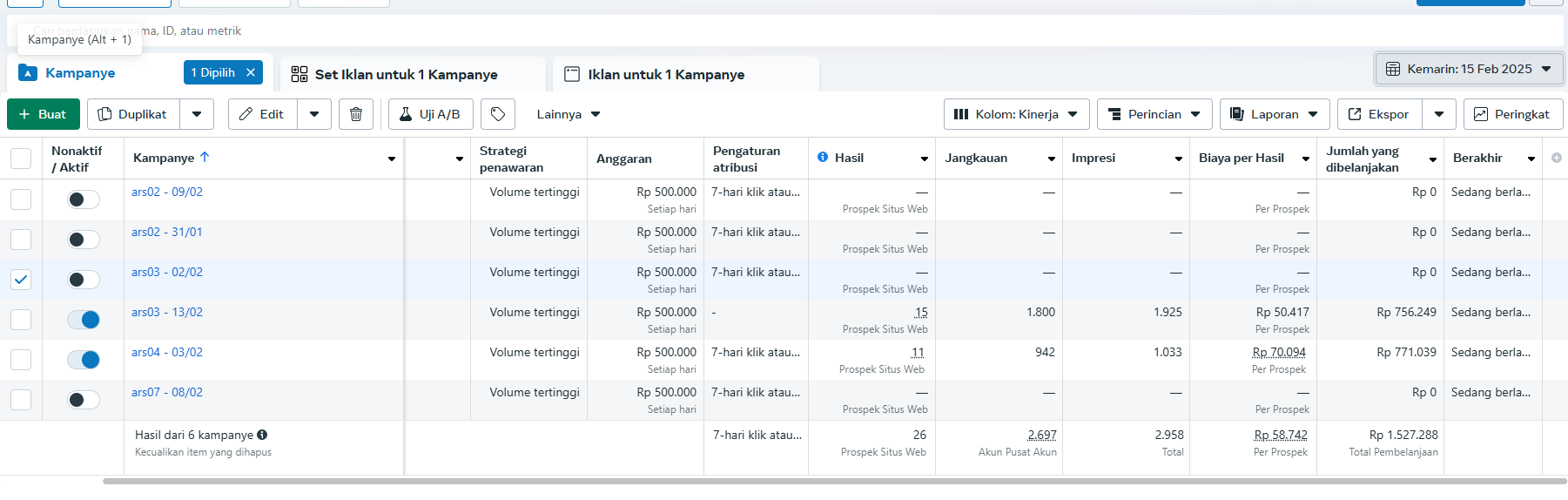The image size is (1568, 500).
Task: Click the trash delete icon
Action: tap(356, 114)
